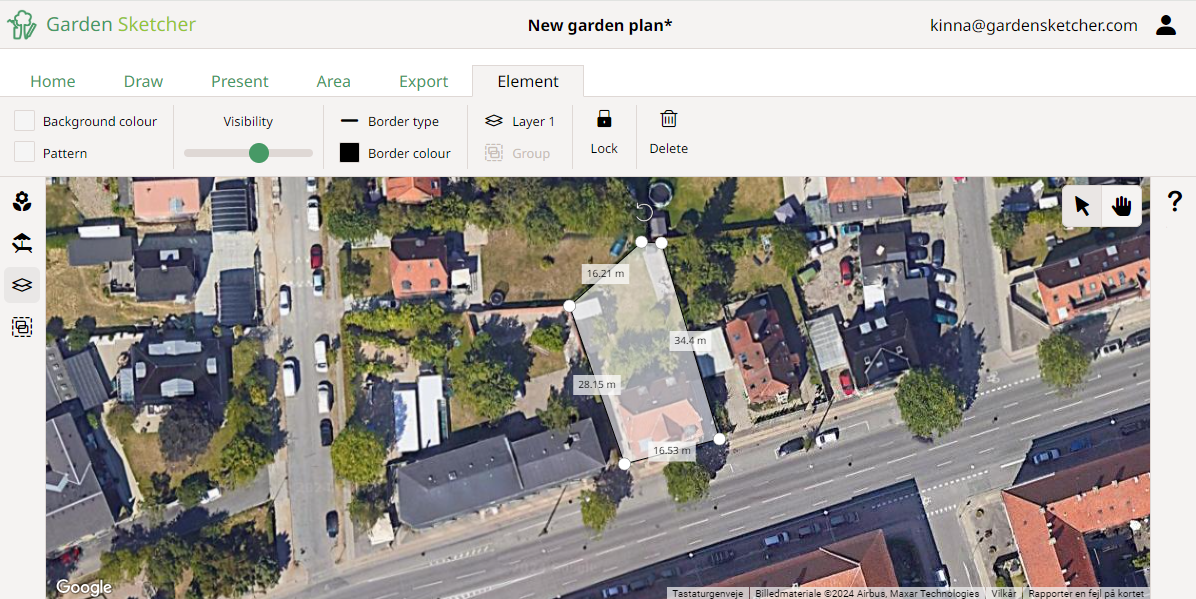
Task: Toggle the Background colour box
Action: pyautogui.click(x=25, y=121)
